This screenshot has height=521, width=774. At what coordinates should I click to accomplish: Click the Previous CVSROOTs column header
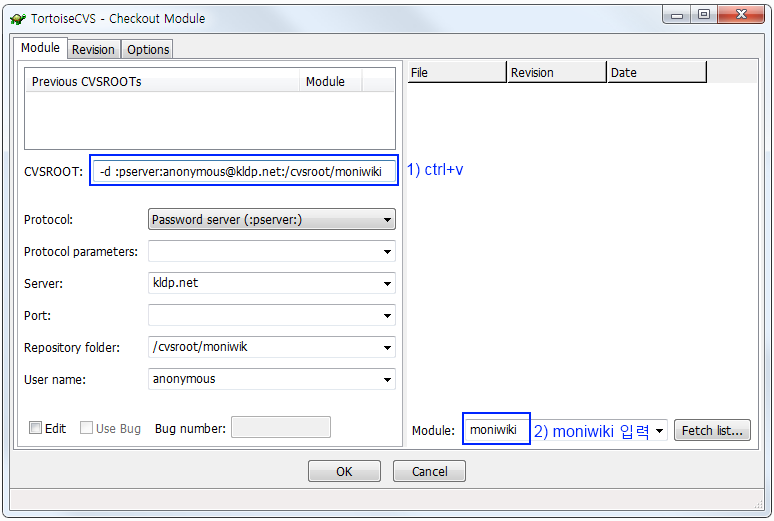tap(162, 81)
